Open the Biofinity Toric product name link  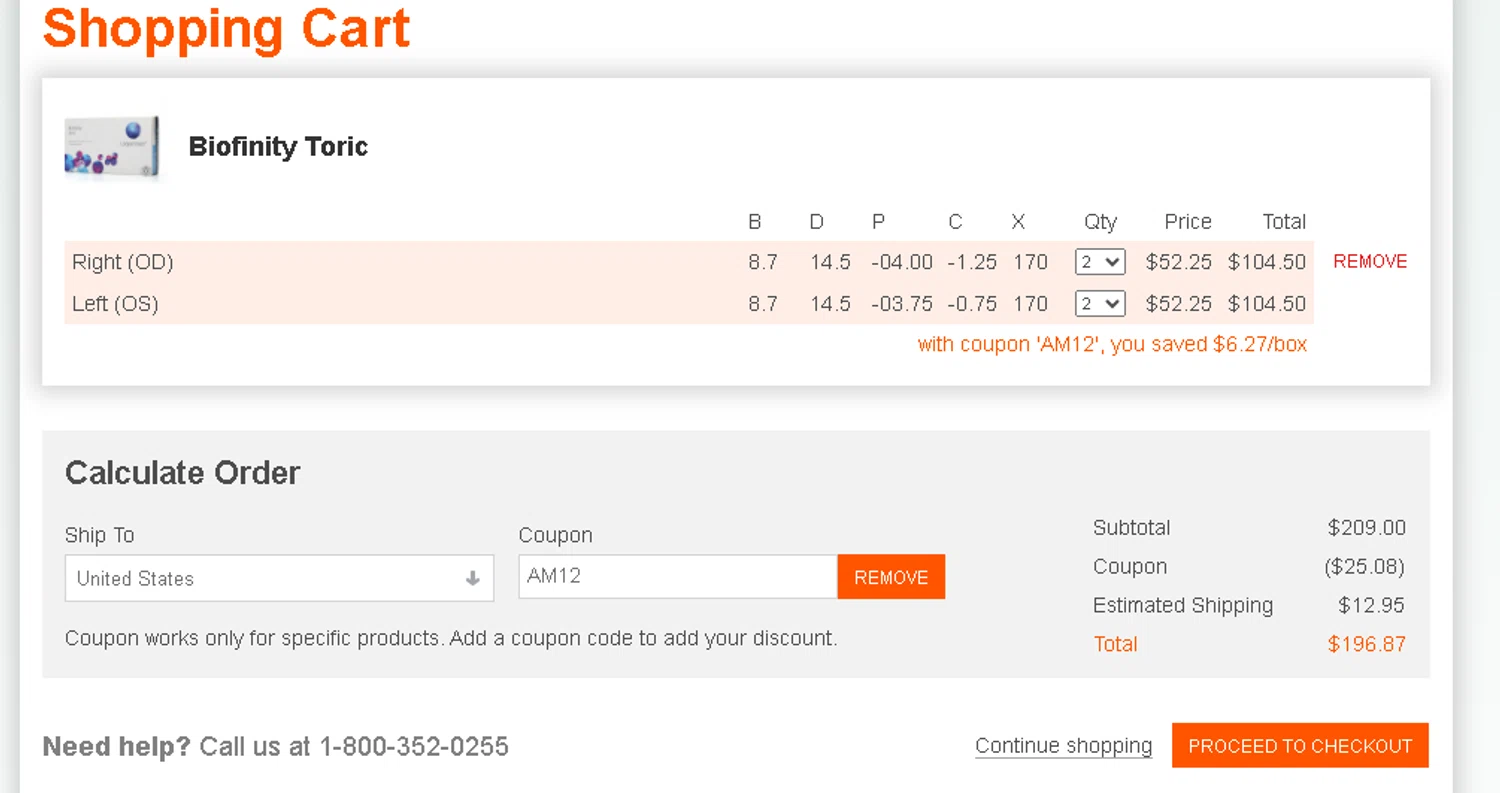[278, 147]
